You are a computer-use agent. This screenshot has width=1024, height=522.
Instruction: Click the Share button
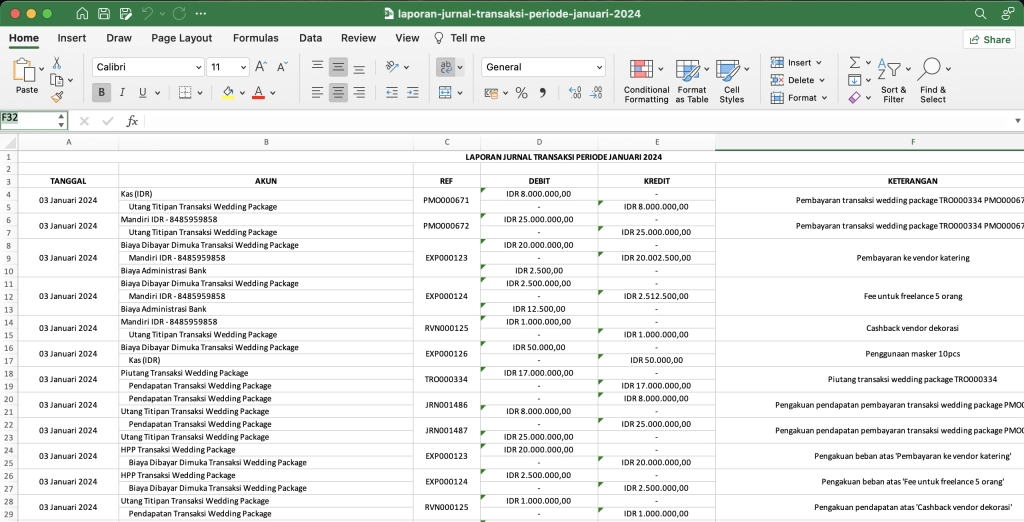[x=989, y=39]
